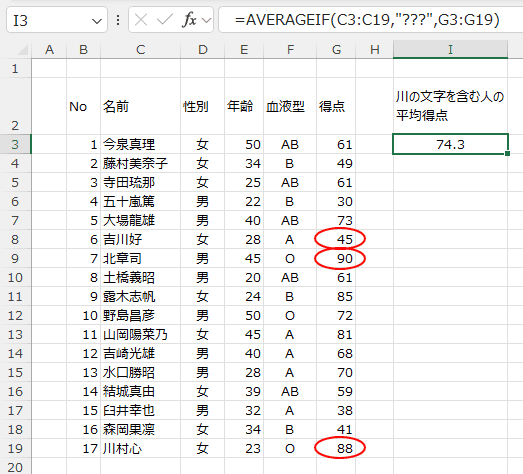Click the 血液型 header cell
The width and height of the screenshot is (523, 474).
(290, 106)
